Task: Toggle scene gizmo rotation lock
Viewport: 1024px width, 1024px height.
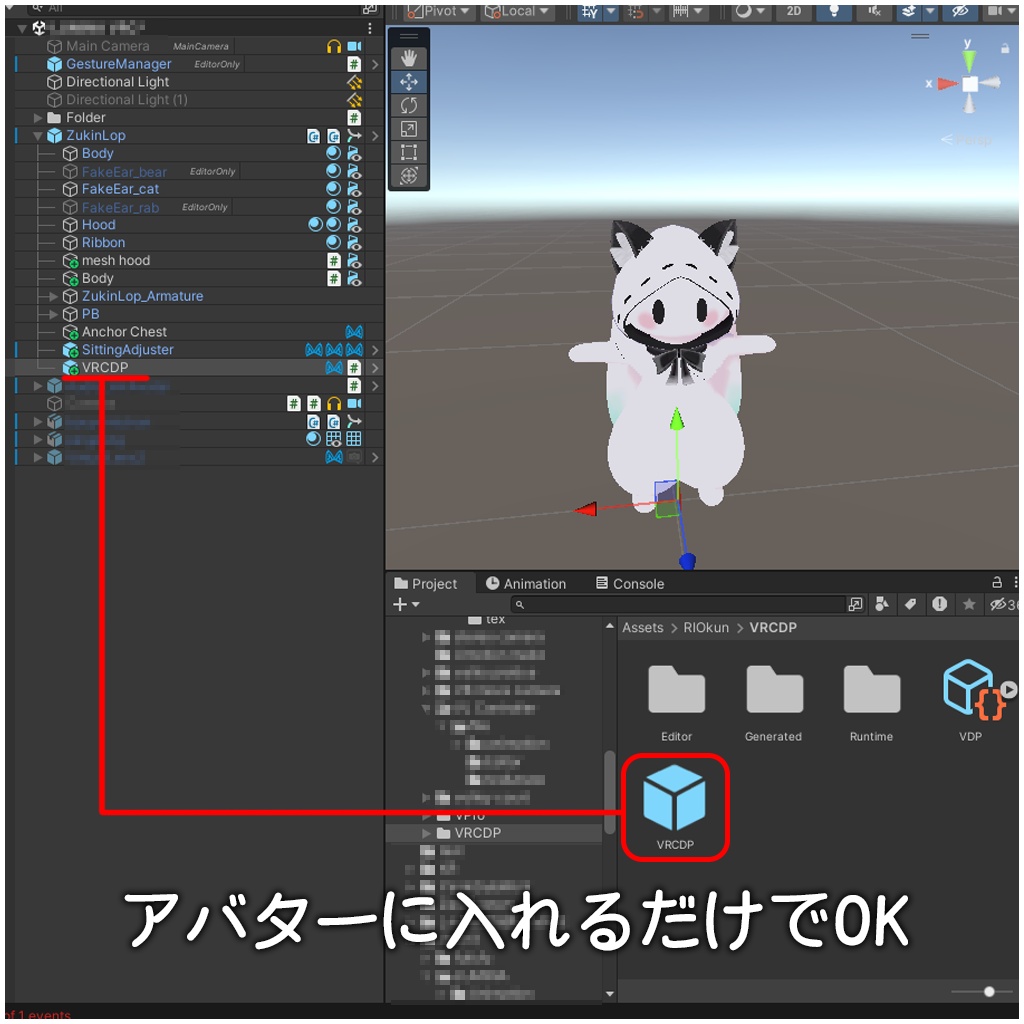Action: click(x=1004, y=48)
